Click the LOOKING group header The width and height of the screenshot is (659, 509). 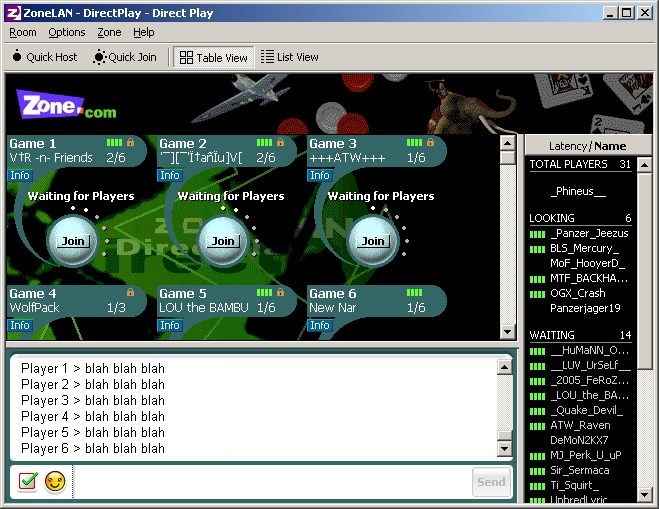[580, 218]
